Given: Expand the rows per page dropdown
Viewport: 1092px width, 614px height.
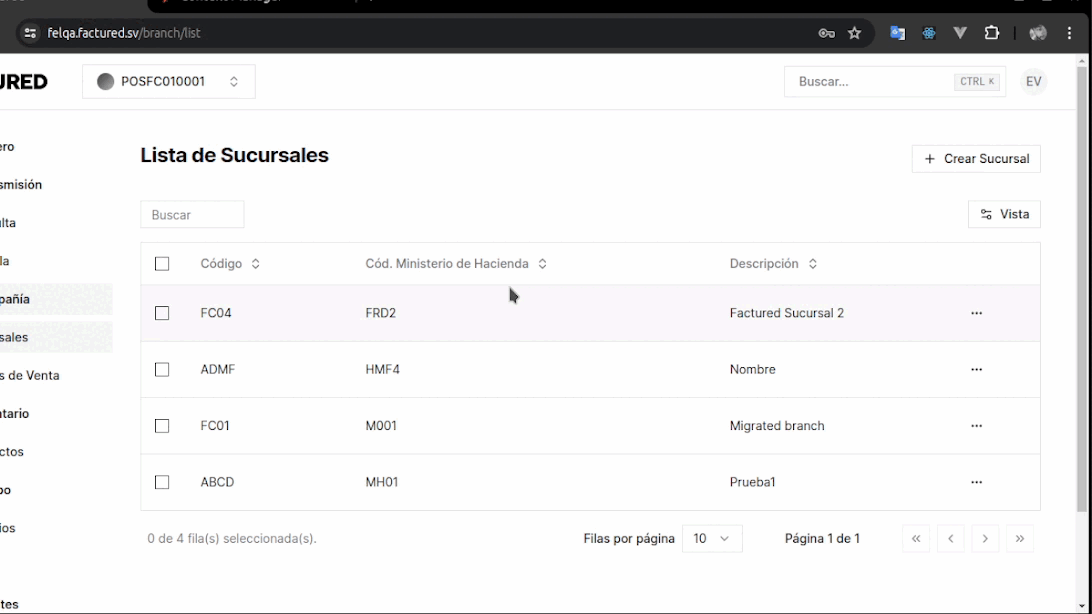Looking at the screenshot, I should coord(711,539).
